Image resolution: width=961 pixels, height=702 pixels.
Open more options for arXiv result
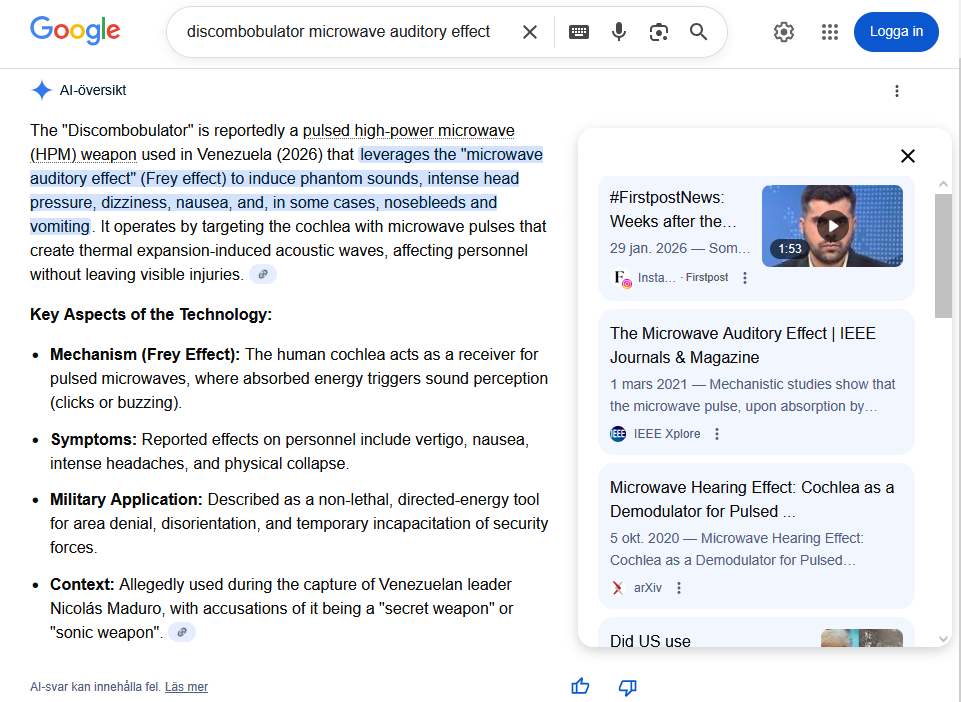(x=678, y=588)
